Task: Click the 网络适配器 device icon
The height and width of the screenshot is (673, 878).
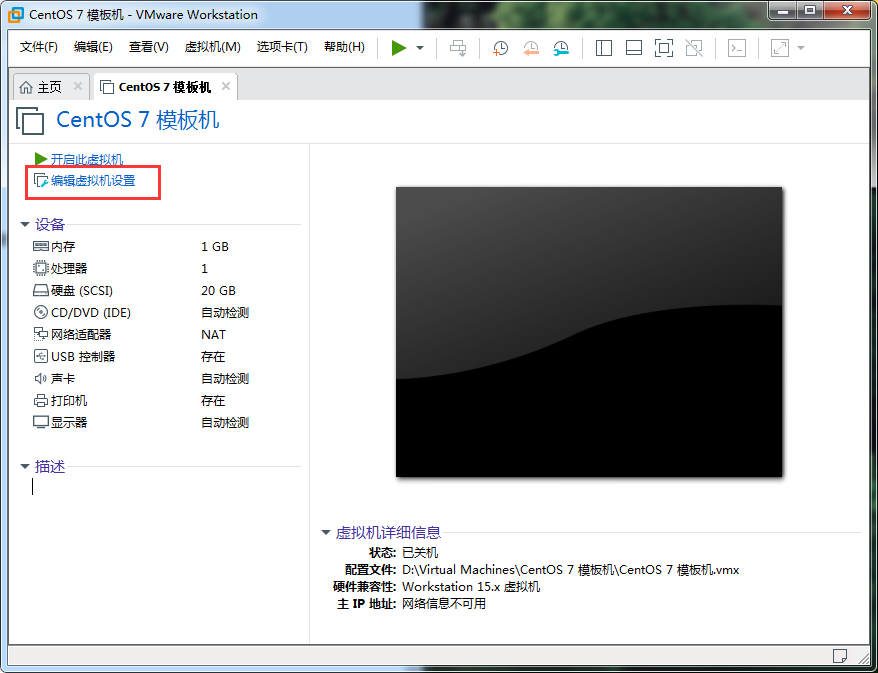Action: (x=41, y=334)
